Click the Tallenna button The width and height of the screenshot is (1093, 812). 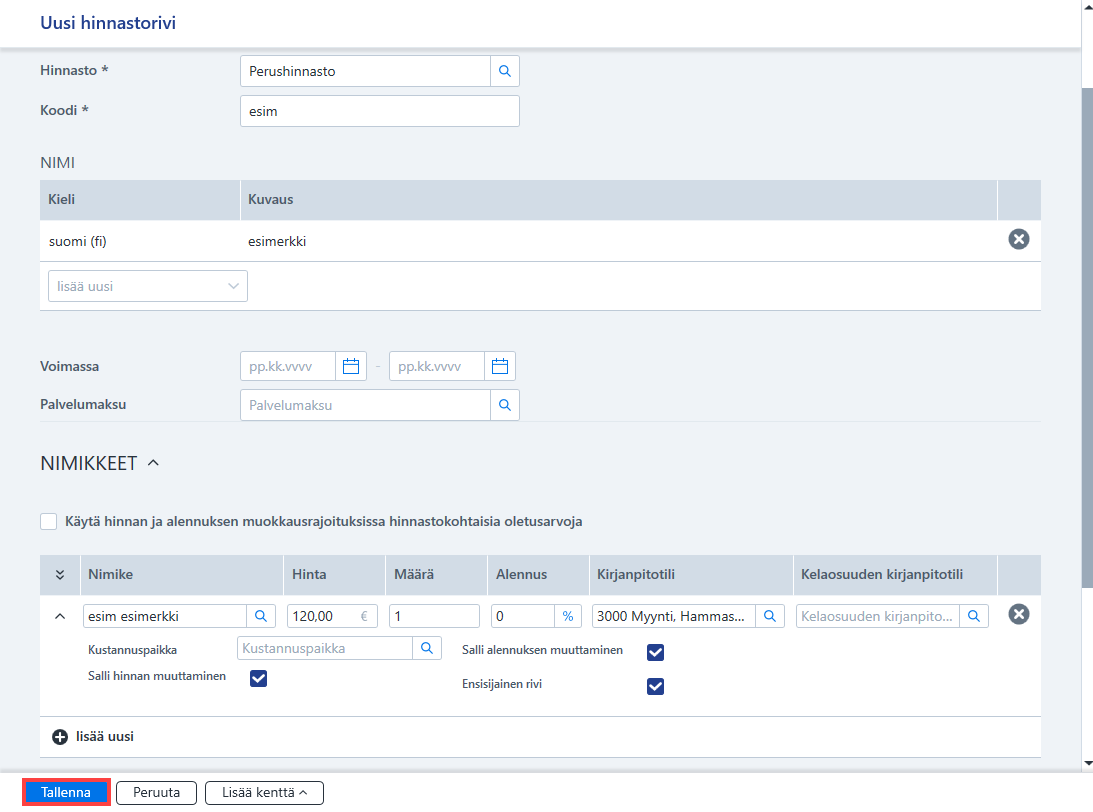[66, 792]
